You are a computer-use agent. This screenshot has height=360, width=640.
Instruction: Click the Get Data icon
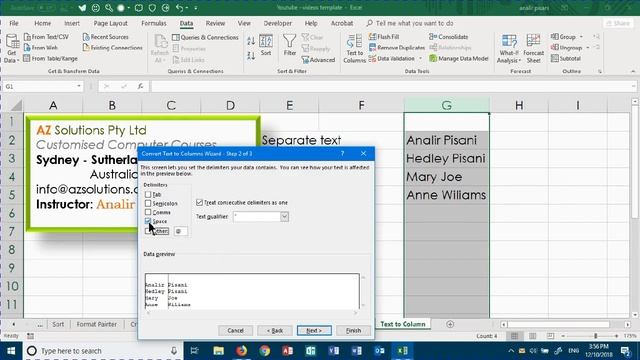pyautogui.click(x=11, y=48)
